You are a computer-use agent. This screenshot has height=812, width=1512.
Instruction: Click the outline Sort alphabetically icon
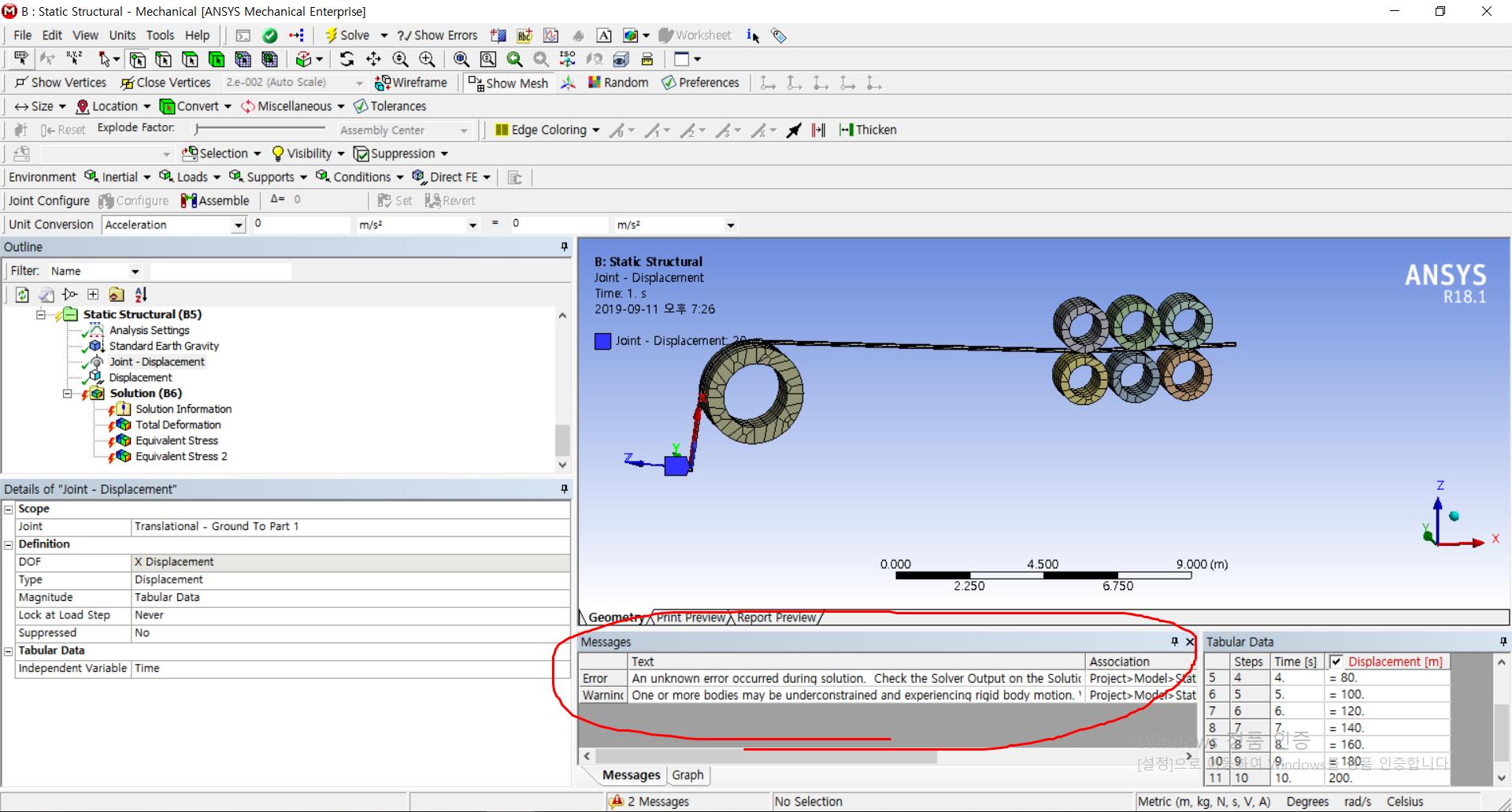[141, 295]
